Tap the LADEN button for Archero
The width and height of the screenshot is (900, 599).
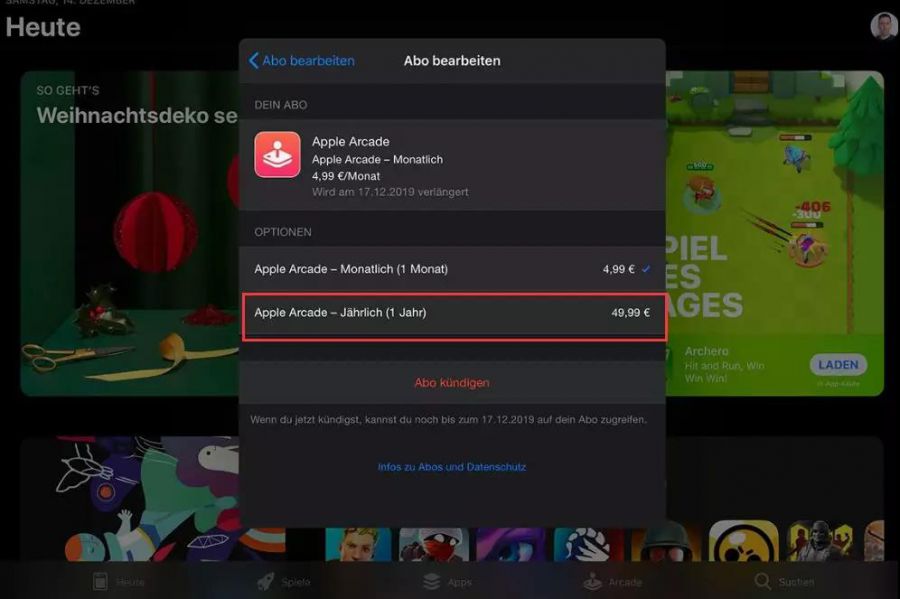(838, 365)
